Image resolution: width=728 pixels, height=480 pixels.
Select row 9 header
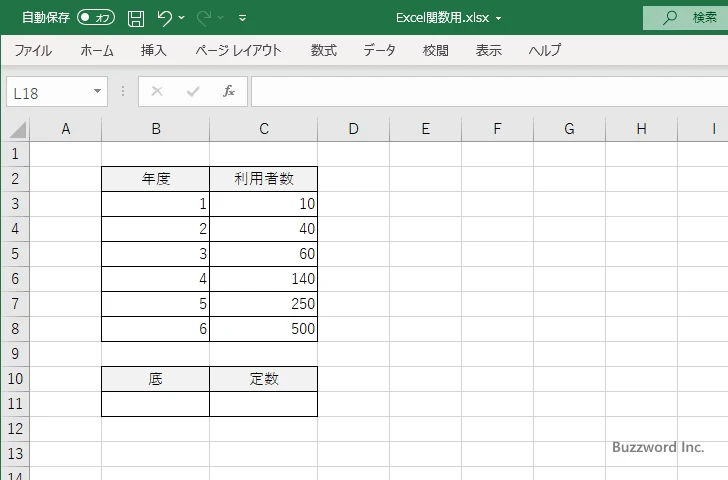[15, 354]
